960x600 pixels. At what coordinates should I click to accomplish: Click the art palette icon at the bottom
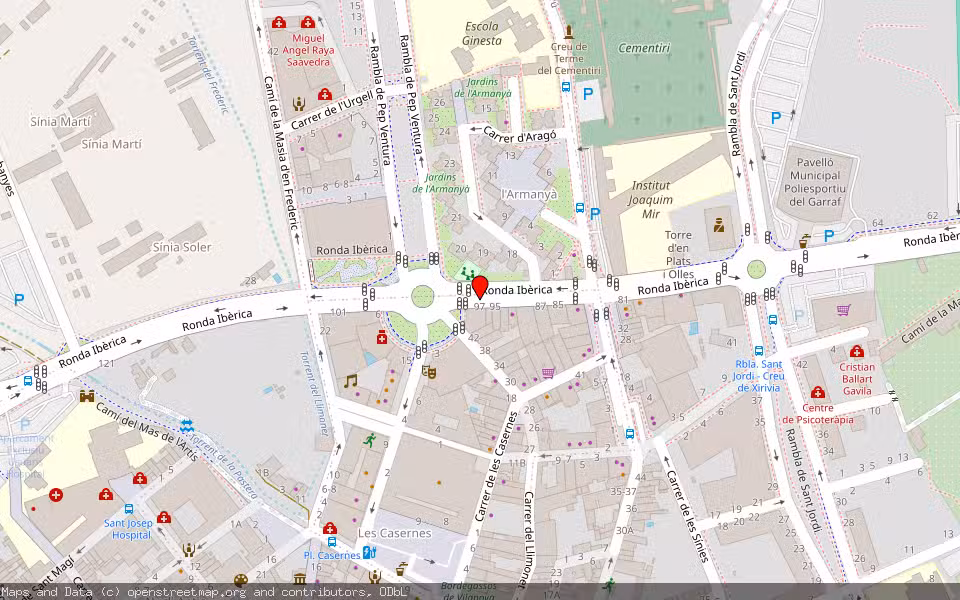241,580
